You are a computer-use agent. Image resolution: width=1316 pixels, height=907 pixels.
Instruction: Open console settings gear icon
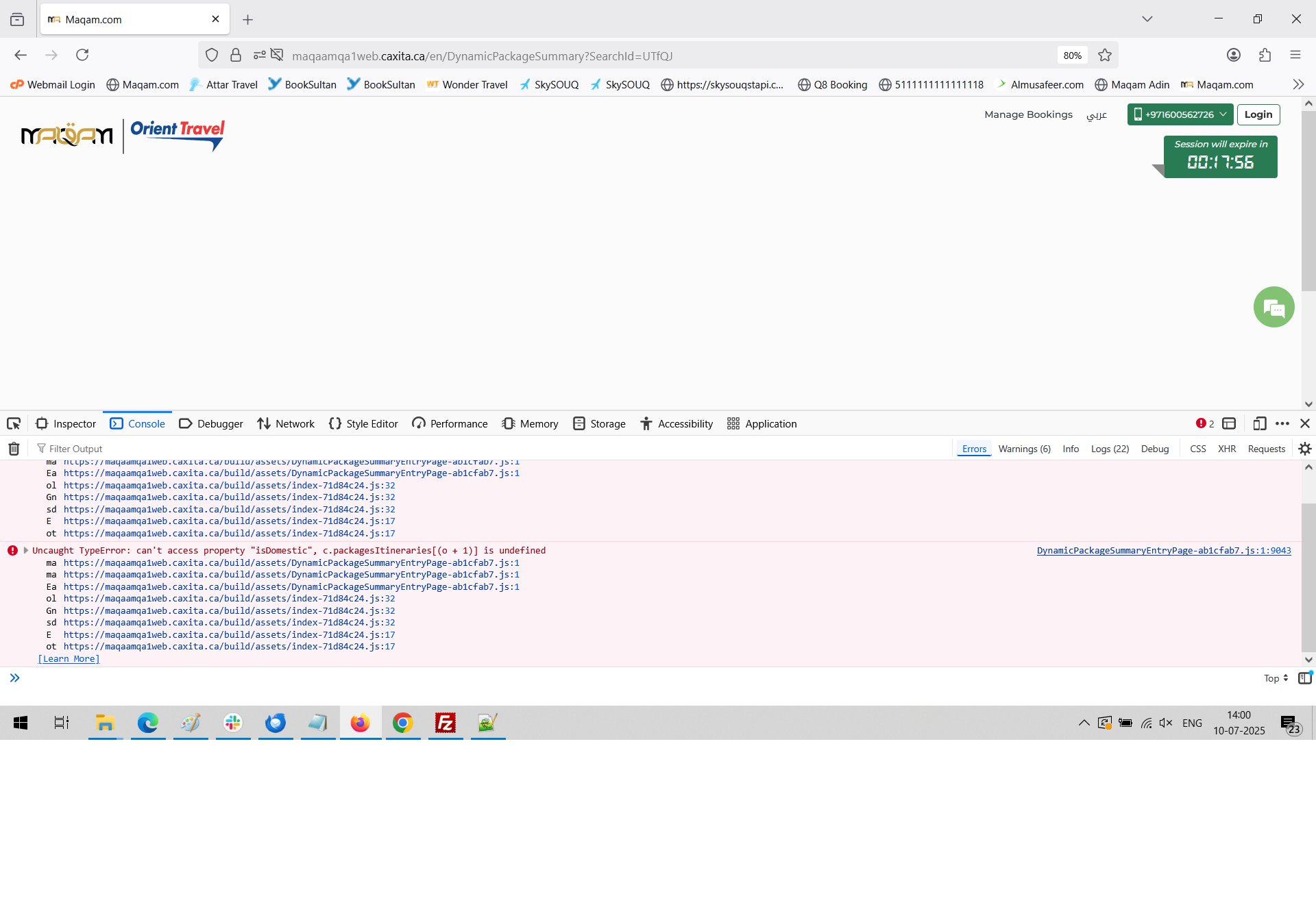coord(1305,449)
